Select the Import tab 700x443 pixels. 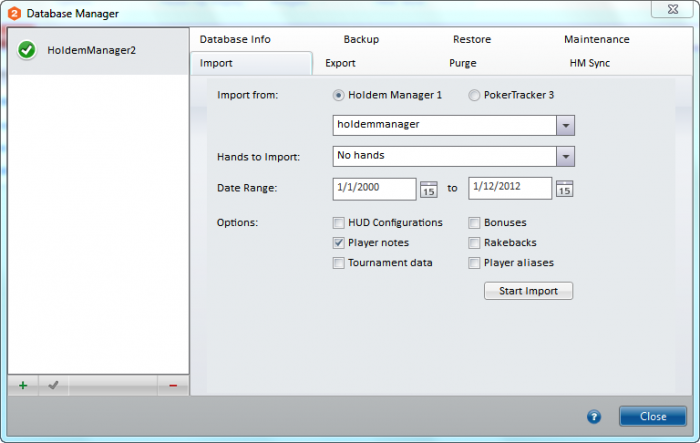point(251,63)
